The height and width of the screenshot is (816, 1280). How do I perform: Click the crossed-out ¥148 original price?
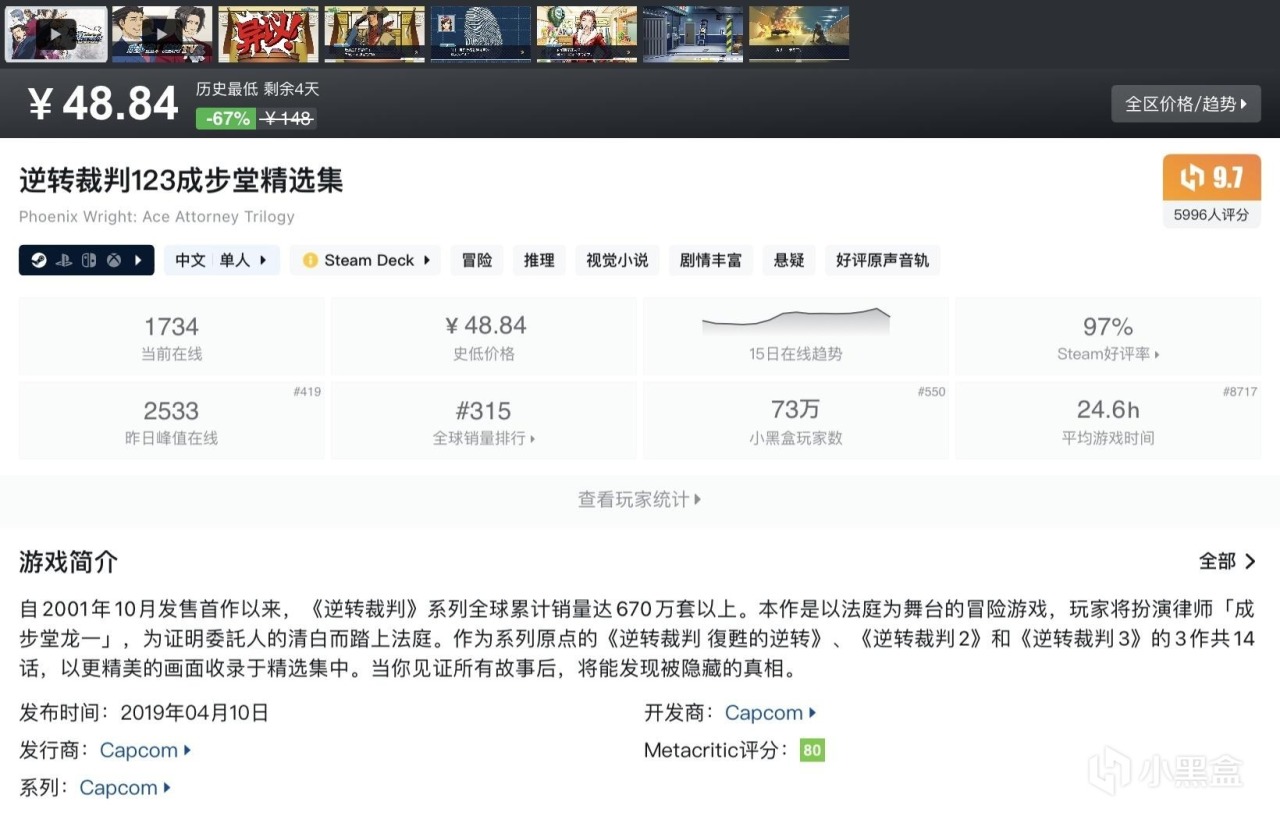click(x=288, y=119)
